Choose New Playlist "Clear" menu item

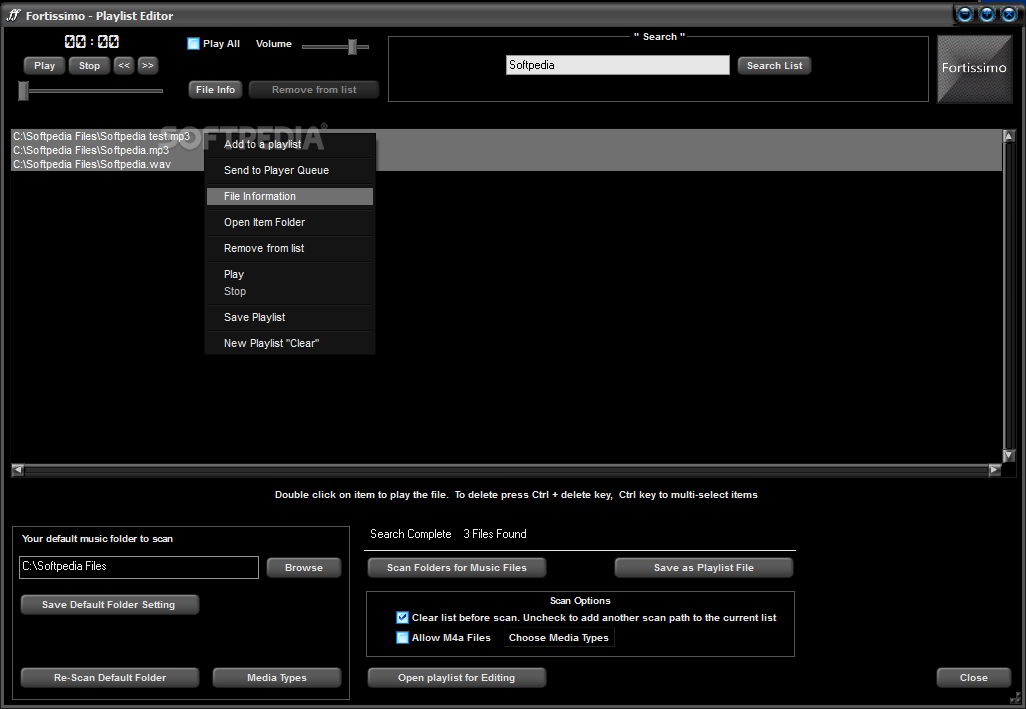tap(290, 343)
